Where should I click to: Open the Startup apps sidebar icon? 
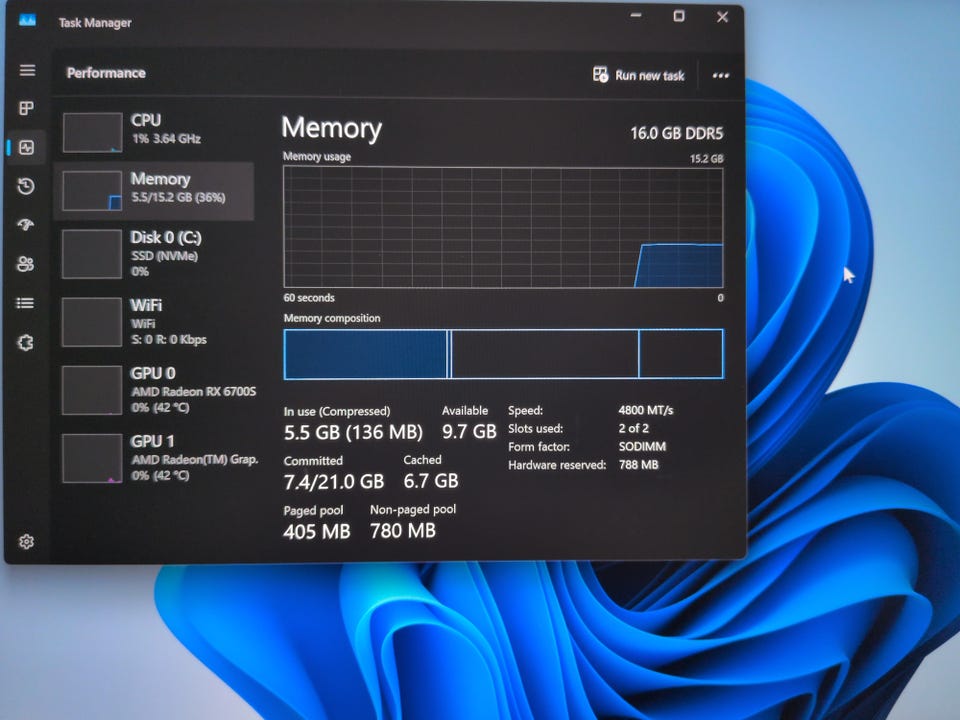click(26, 225)
